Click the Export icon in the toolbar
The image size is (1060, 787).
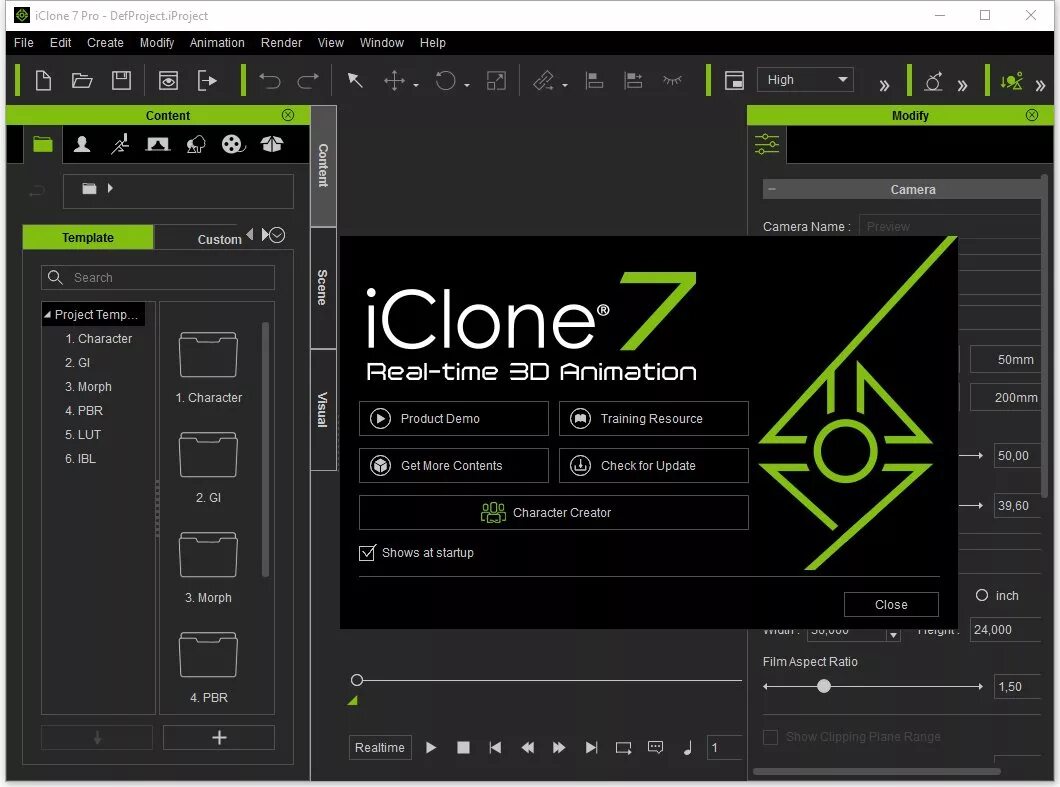(x=207, y=80)
